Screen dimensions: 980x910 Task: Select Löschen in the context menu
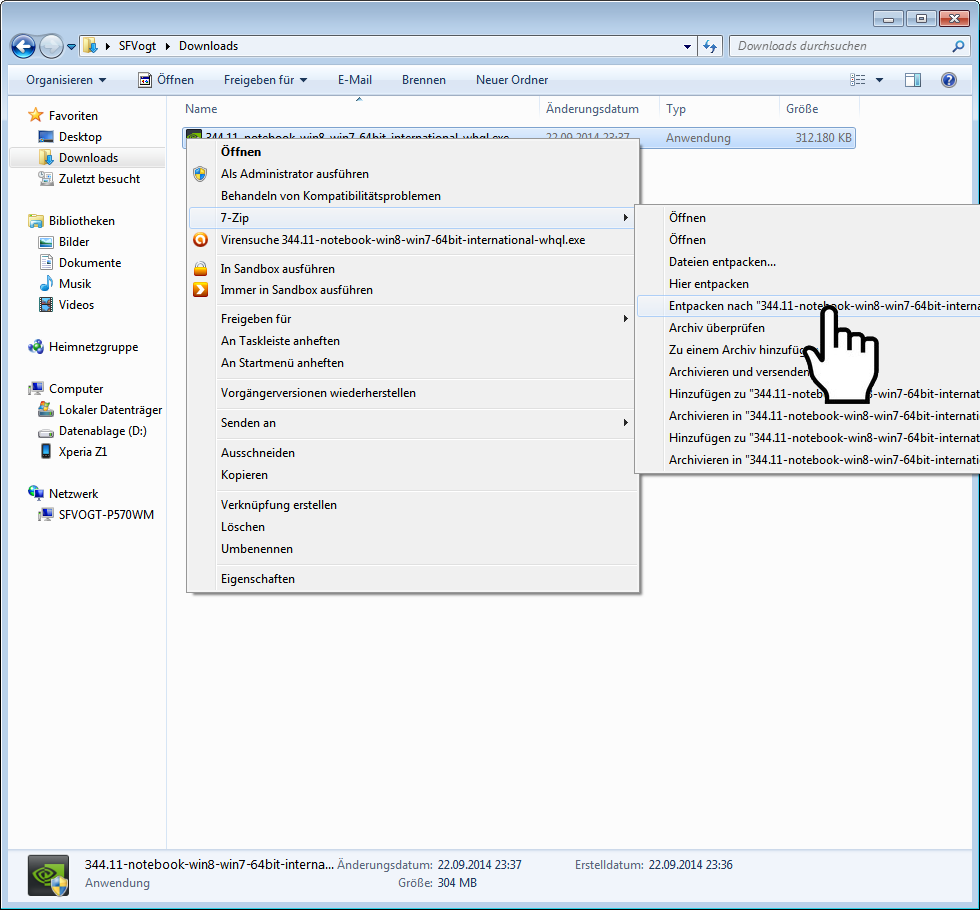coord(413,527)
